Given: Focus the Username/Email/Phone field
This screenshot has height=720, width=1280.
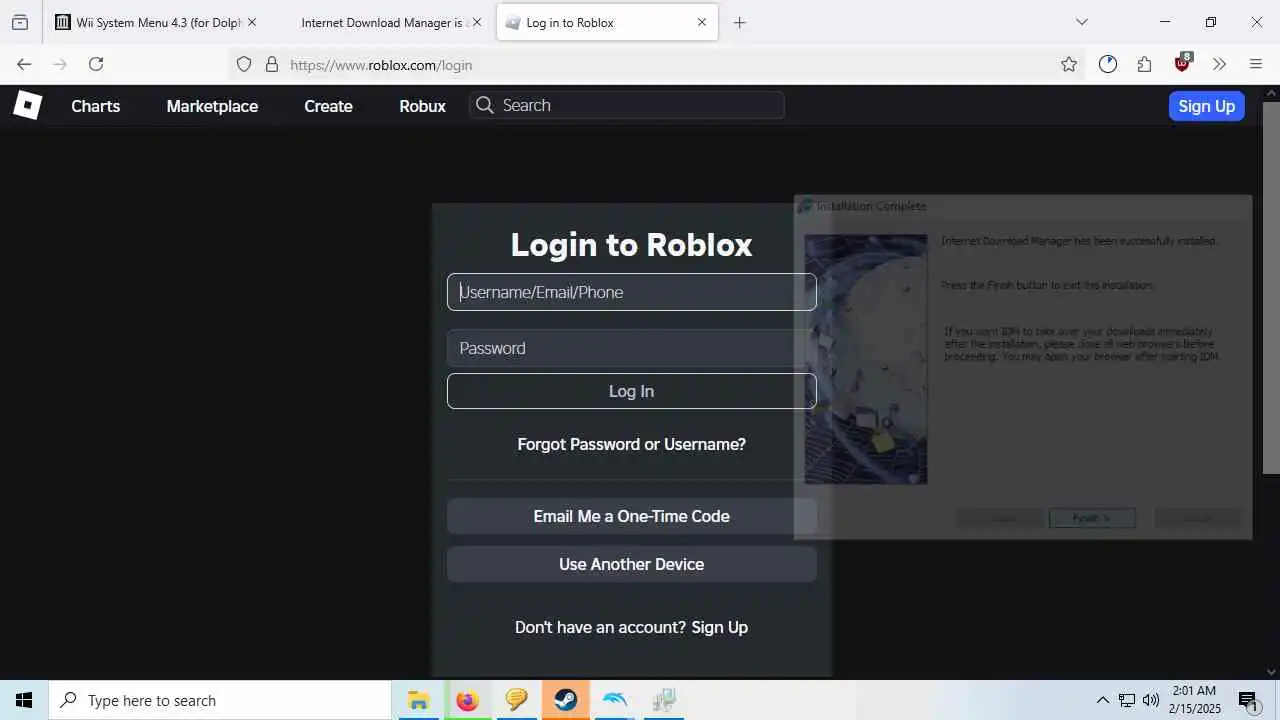Looking at the screenshot, I should 631,292.
